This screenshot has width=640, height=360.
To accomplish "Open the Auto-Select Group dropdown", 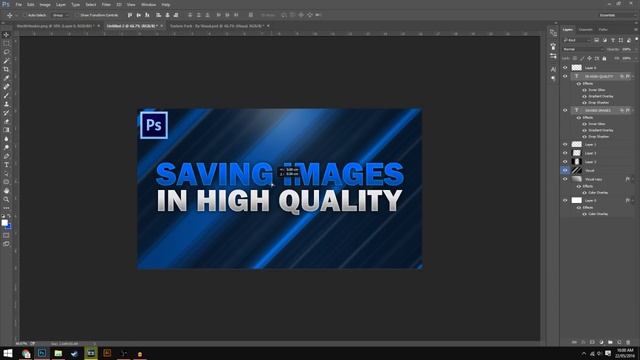I will tap(61, 15).
